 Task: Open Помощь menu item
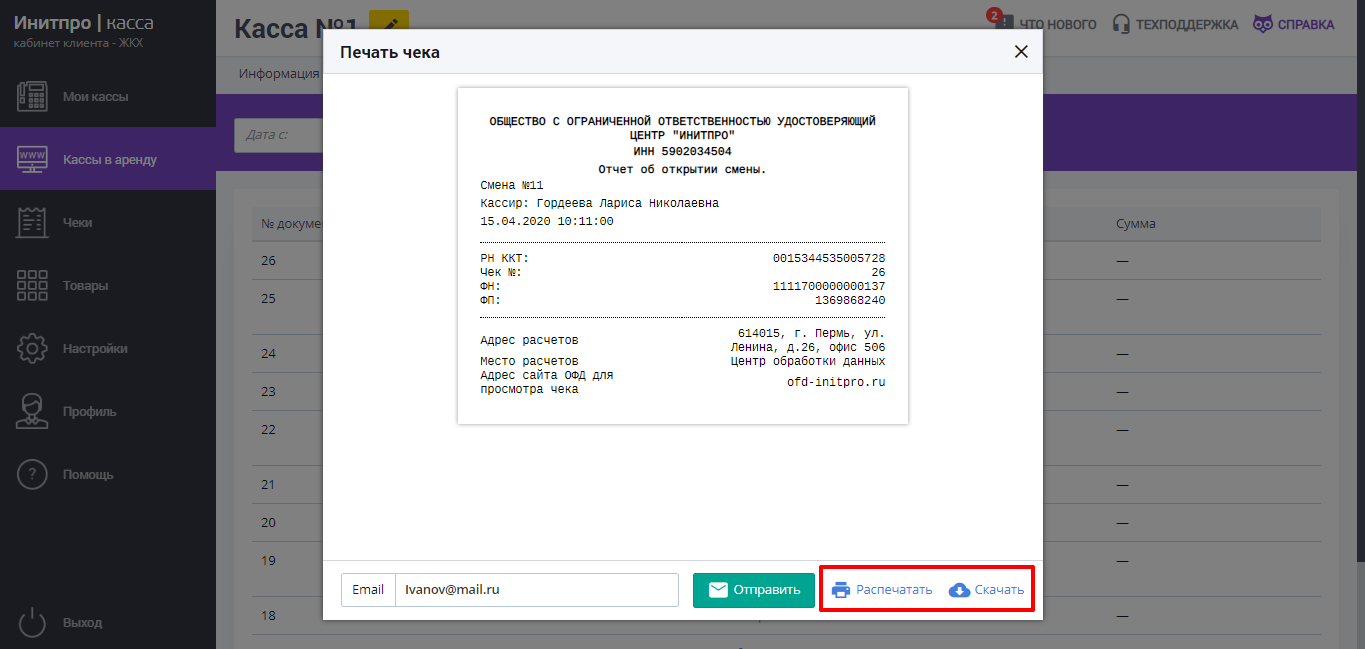click(108, 474)
